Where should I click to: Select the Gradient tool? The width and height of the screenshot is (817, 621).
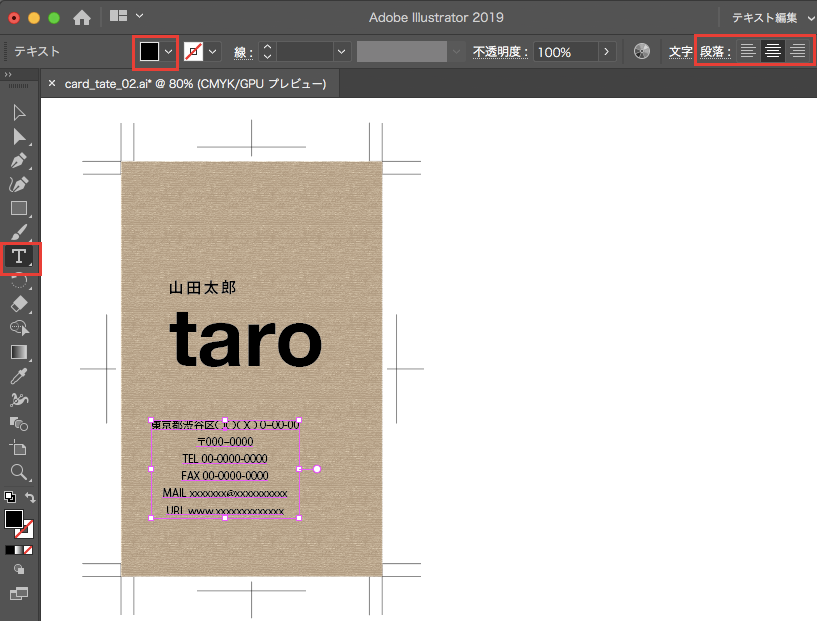click(18, 352)
